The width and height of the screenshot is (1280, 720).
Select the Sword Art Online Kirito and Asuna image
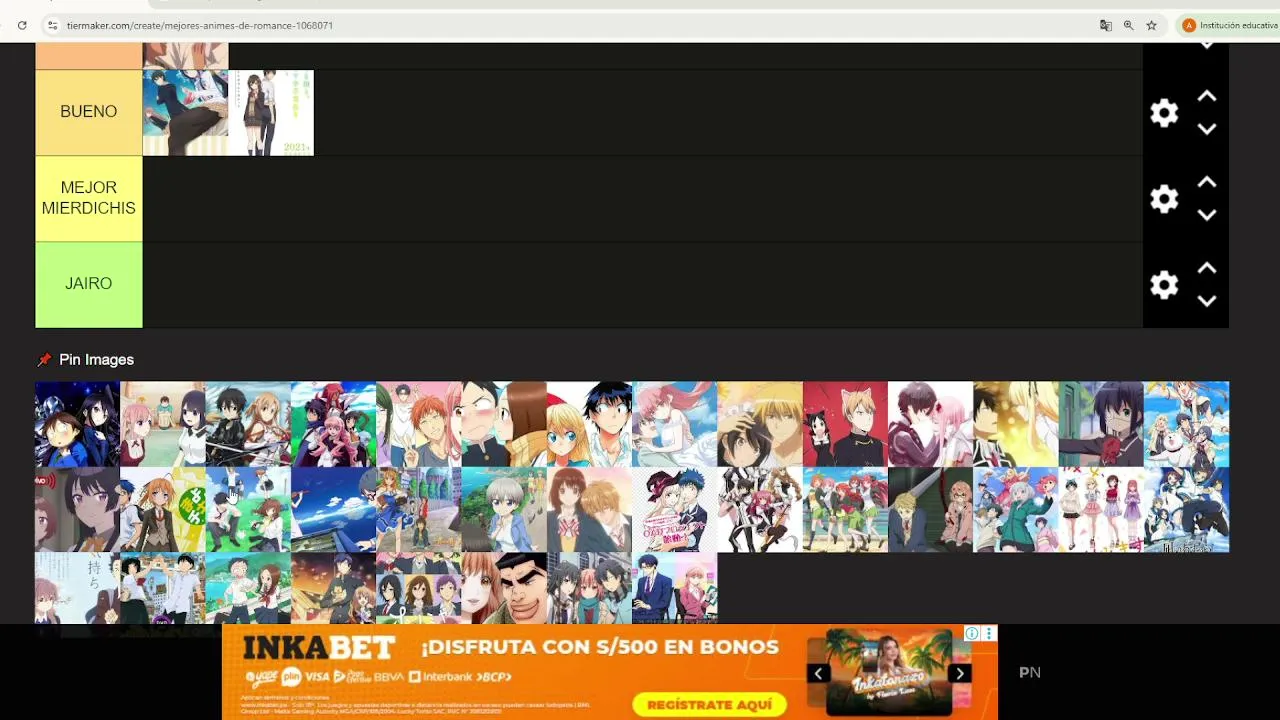[x=248, y=424]
